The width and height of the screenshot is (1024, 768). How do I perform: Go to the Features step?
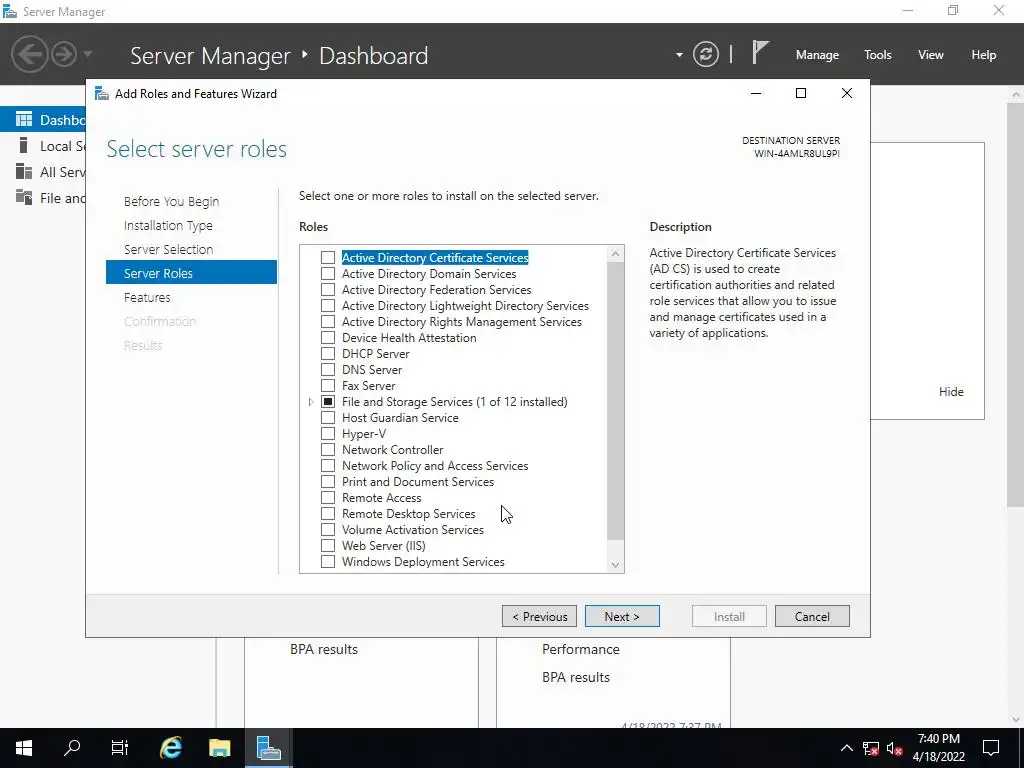pos(148,297)
